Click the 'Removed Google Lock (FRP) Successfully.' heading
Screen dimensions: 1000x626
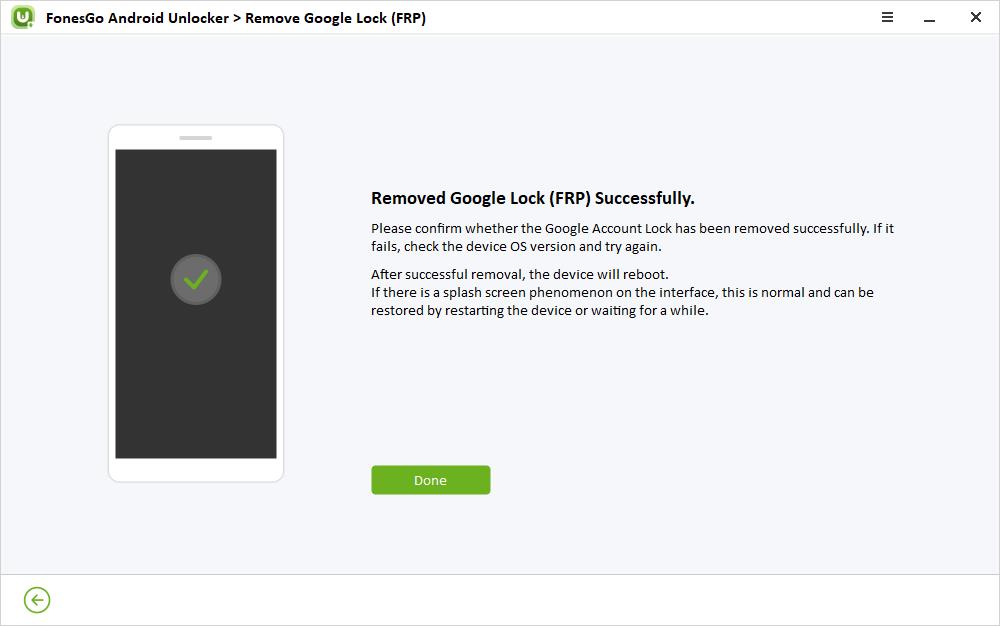click(x=533, y=198)
